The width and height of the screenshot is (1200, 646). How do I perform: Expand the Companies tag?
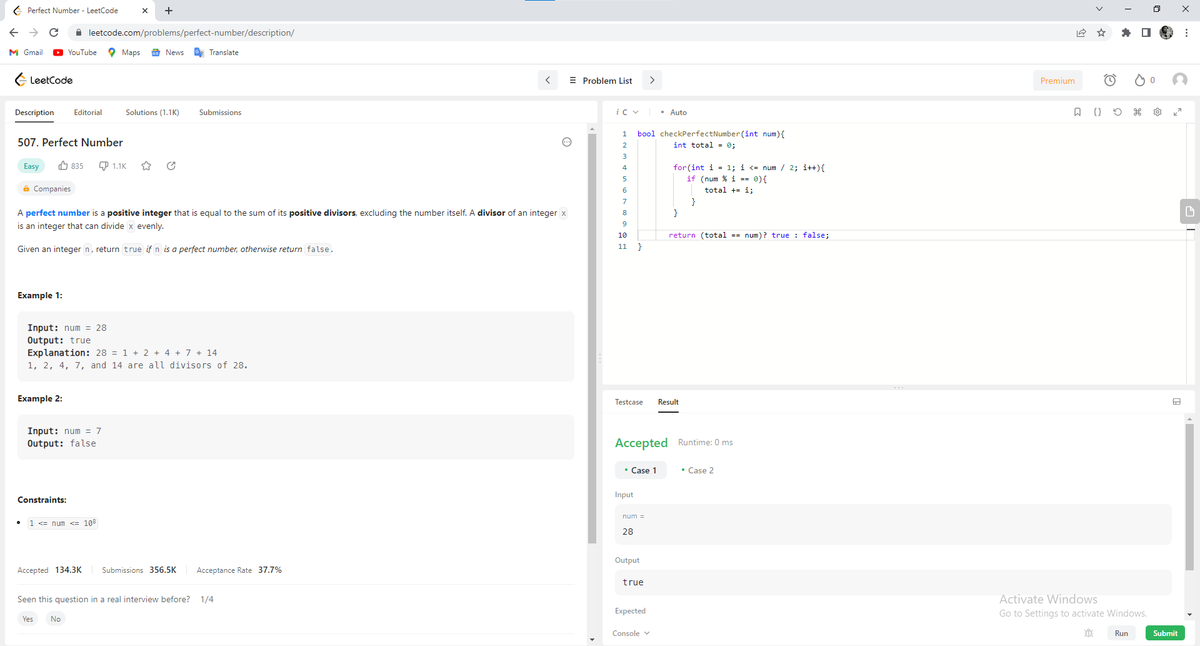click(47, 189)
